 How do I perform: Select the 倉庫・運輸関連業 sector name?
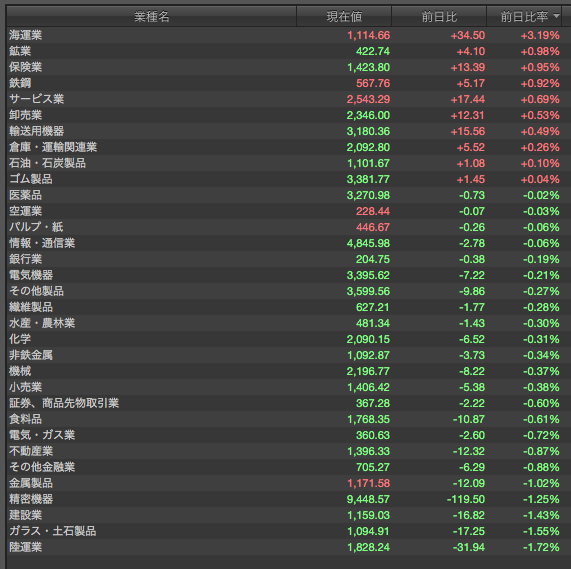pos(53,147)
